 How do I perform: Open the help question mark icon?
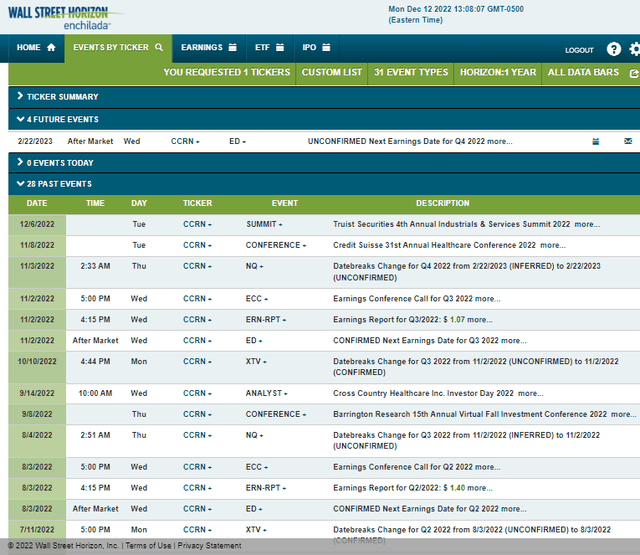pyautogui.click(x=613, y=49)
